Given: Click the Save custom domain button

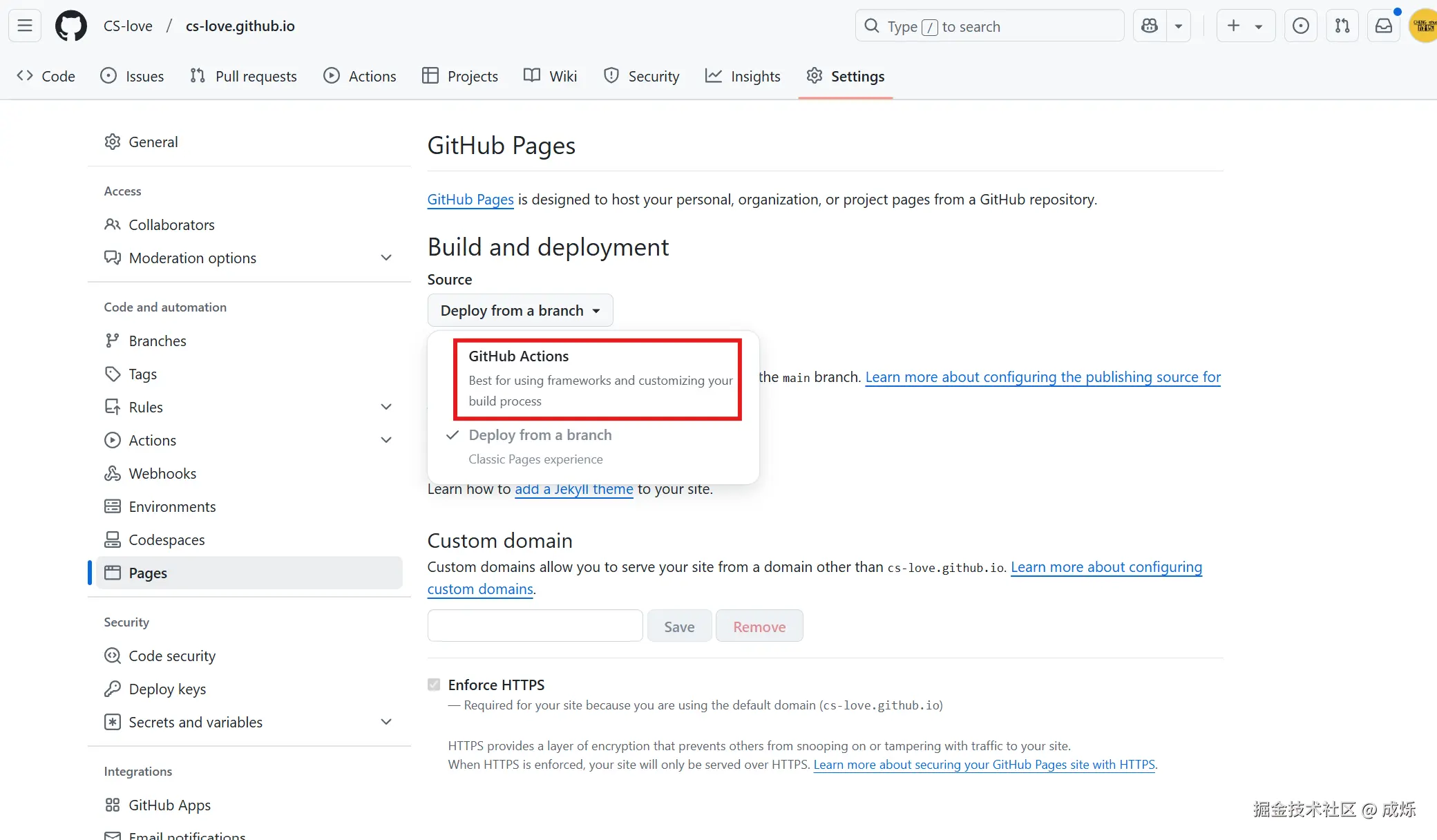Looking at the screenshot, I should tap(678, 627).
